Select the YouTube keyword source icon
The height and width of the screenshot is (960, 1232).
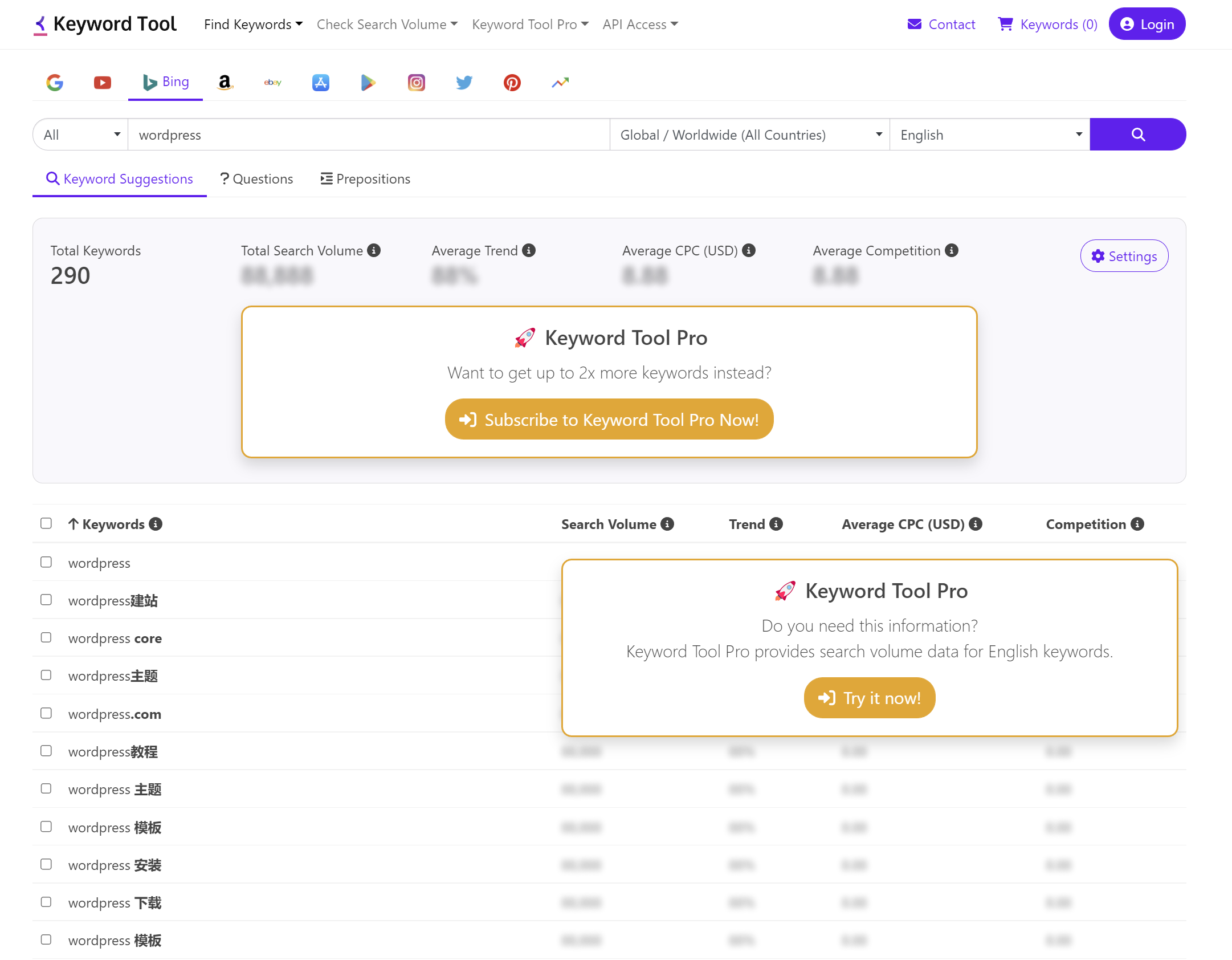pos(103,83)
